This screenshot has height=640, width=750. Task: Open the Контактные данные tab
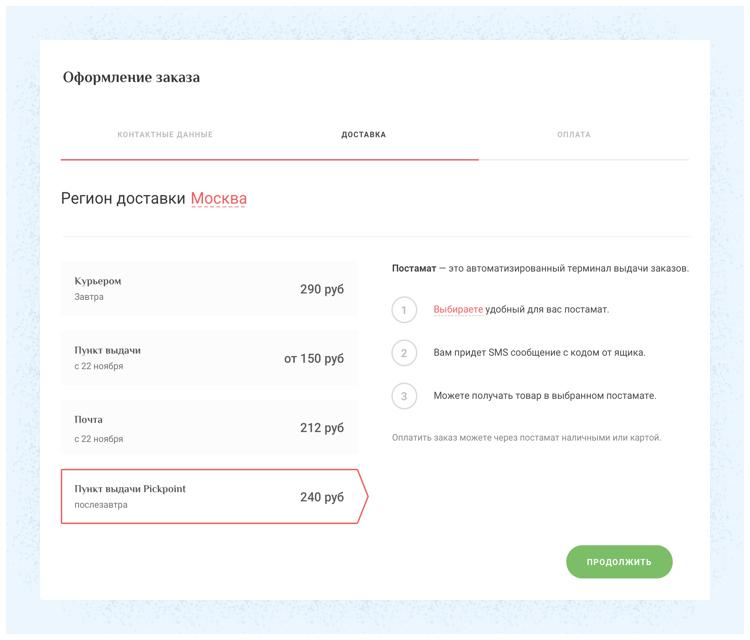[165, 135]
